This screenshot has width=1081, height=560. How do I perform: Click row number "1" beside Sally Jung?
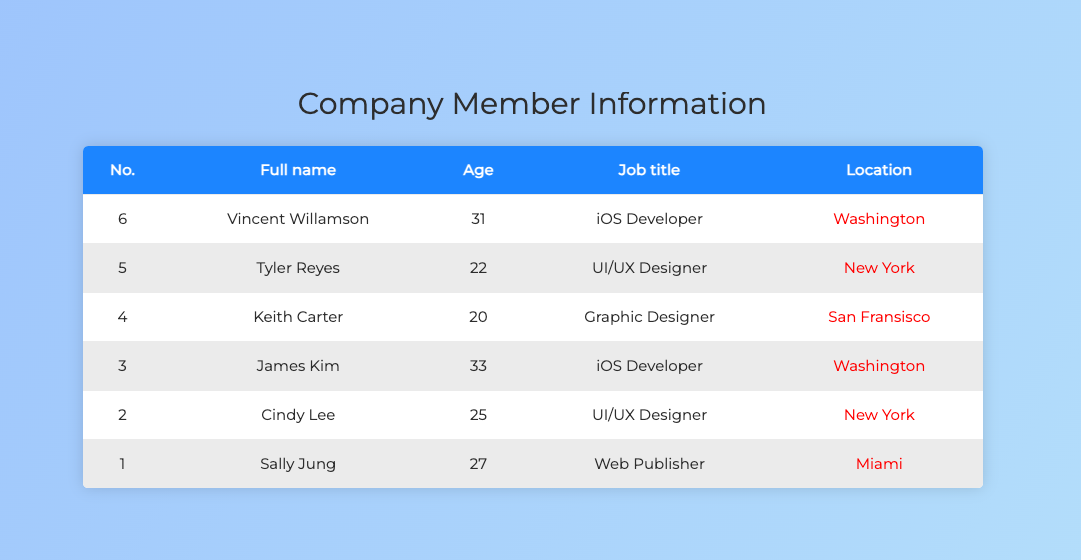[123, 463]
